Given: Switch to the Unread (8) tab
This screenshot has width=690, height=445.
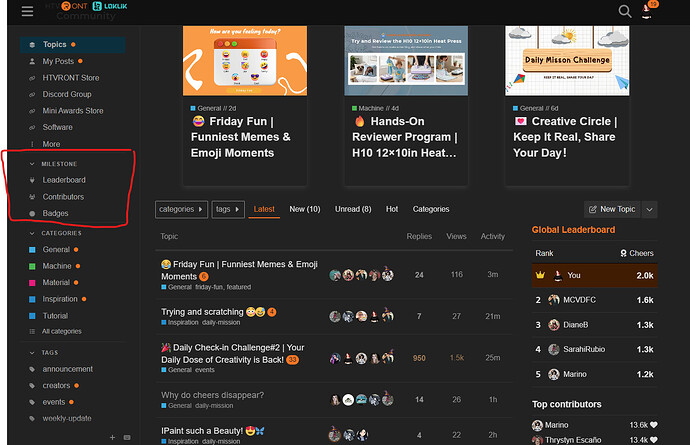Looking at the screenshot, I should (x=350, y=209).
